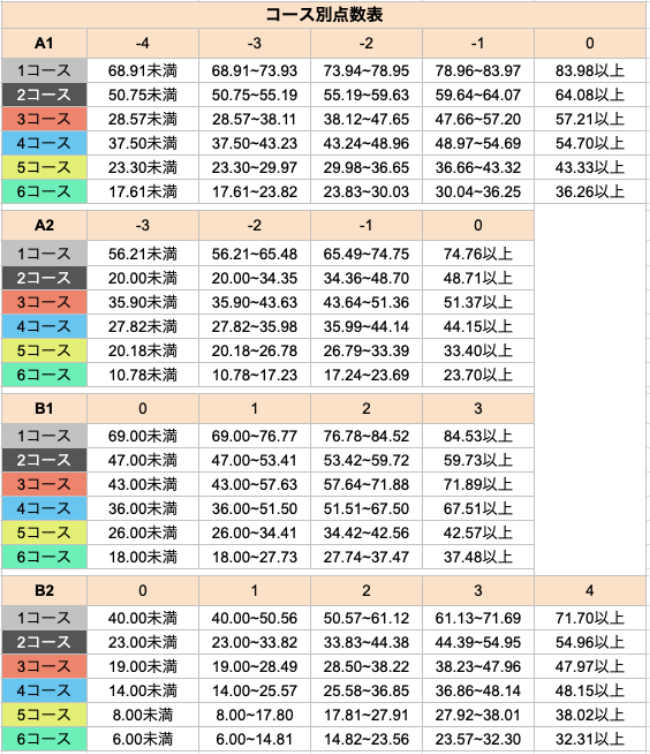Click the コース別点数表 title cell
The width and height of the screenshot is (650, 754).
click(x=324, y=15)
